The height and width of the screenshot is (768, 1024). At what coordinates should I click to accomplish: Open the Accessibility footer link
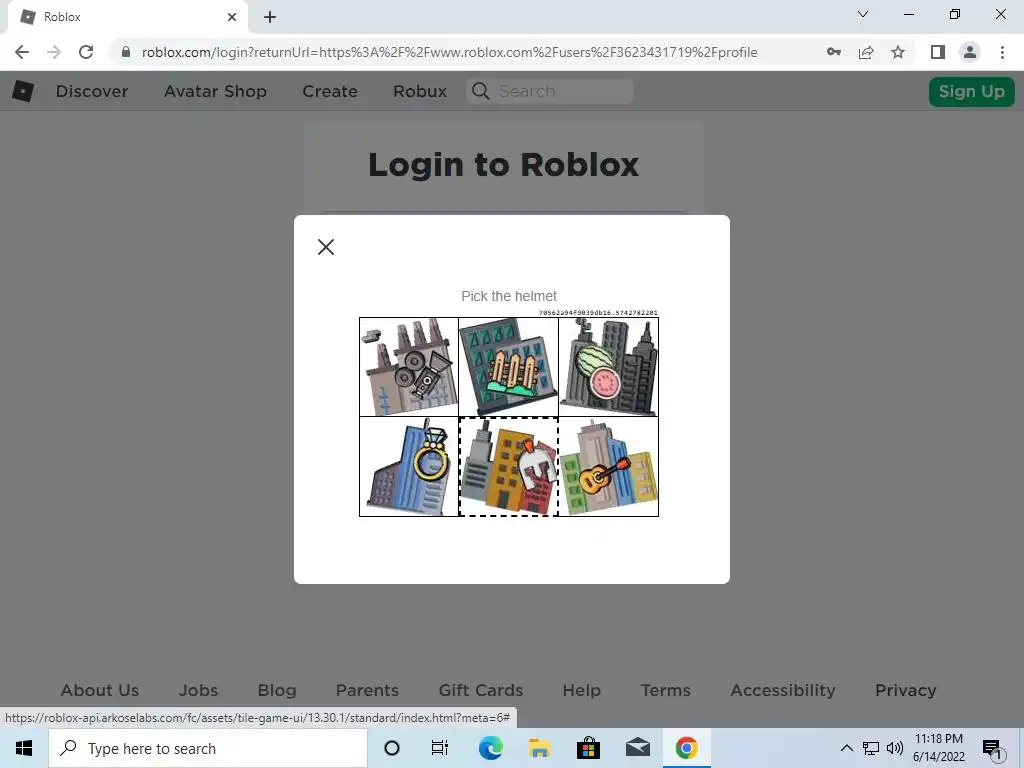783,690
